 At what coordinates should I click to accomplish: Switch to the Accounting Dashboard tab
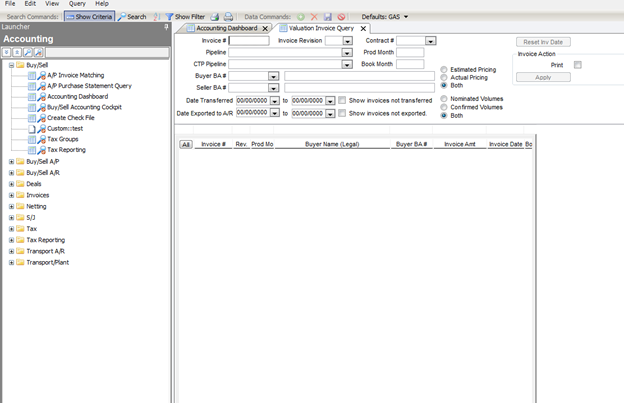pos(226,29)
